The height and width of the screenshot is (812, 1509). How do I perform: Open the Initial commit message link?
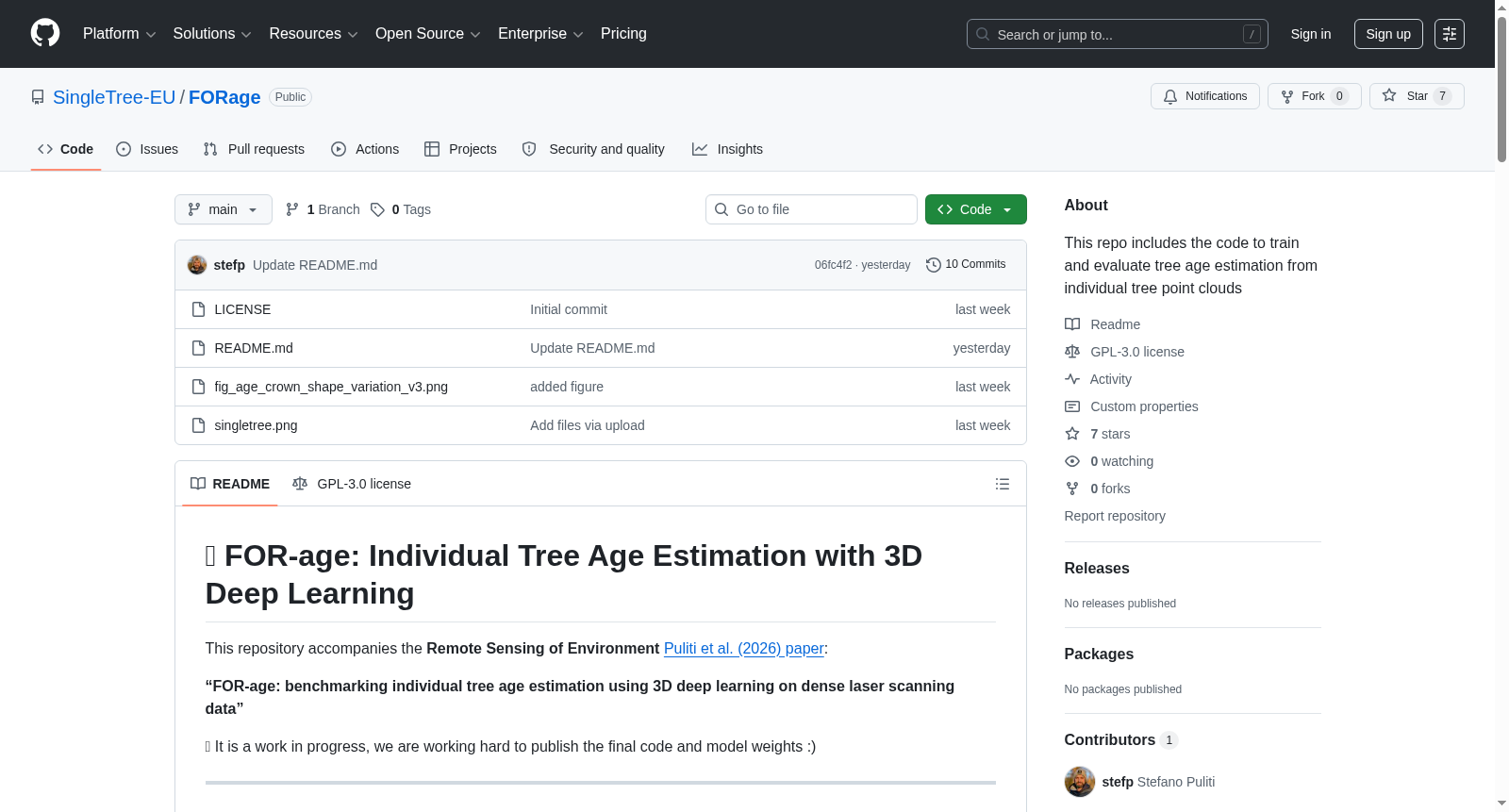click(x=569, y=309)
